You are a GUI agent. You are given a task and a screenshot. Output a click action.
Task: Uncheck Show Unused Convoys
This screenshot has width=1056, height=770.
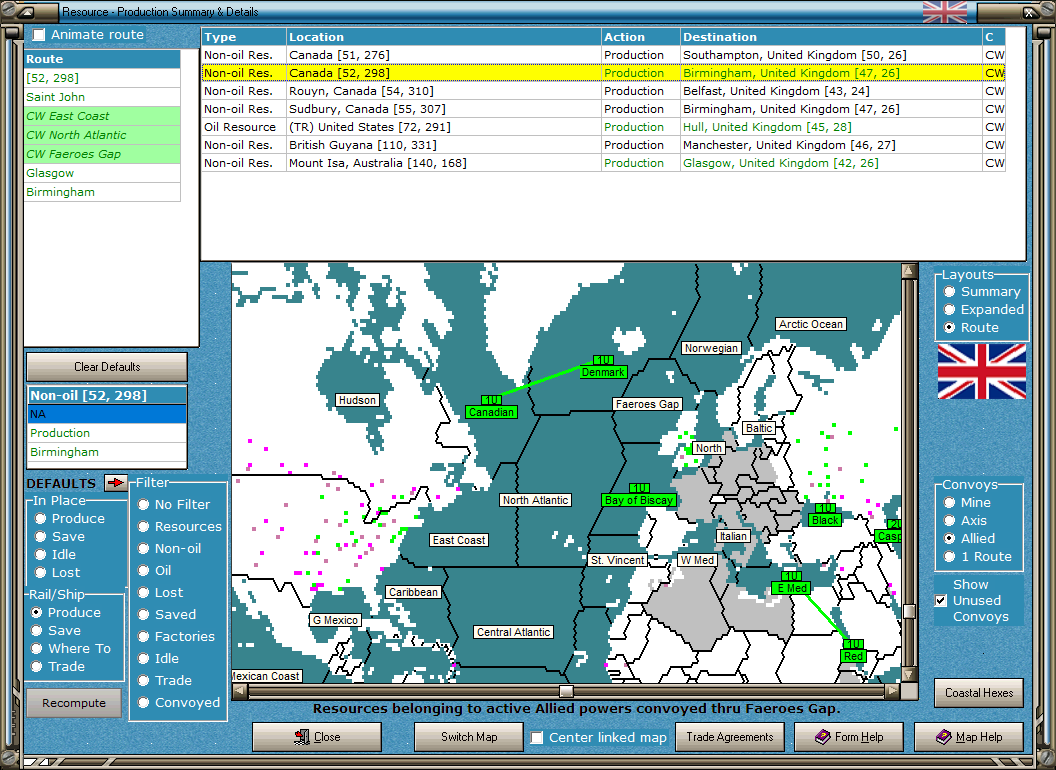[940, 601]
